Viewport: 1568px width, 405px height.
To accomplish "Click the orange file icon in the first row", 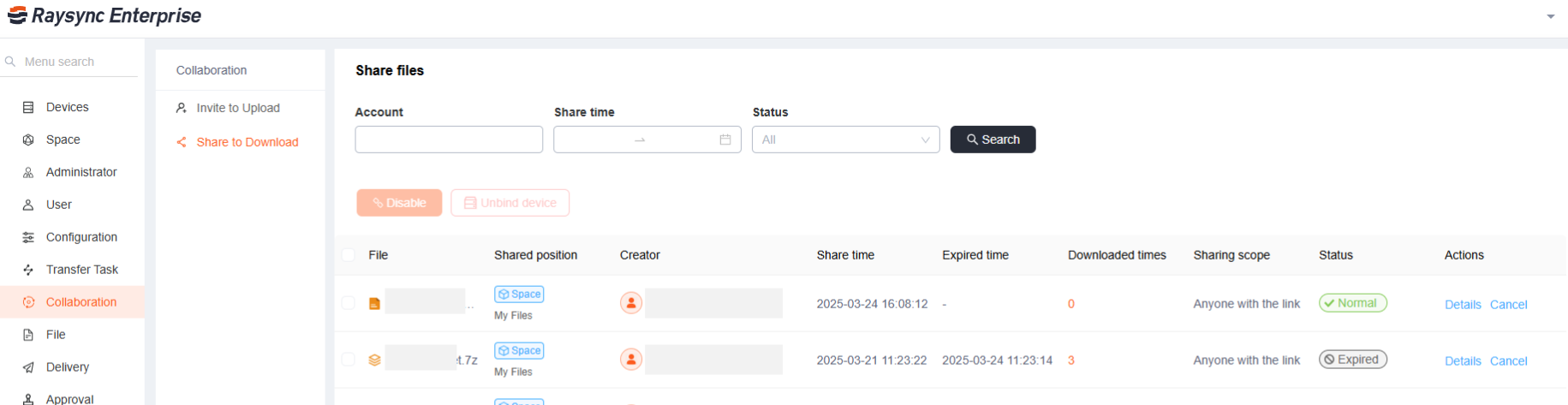I will coord(374,304).
